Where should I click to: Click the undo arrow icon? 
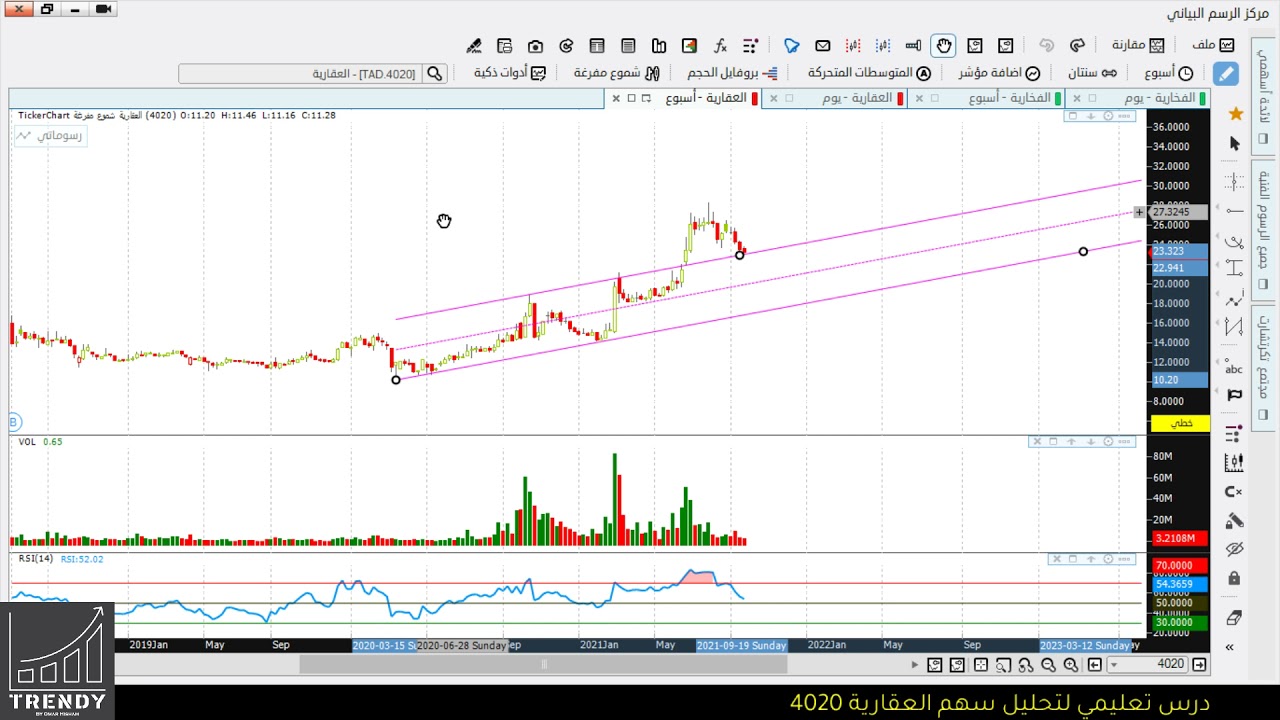pos(1047,45)
